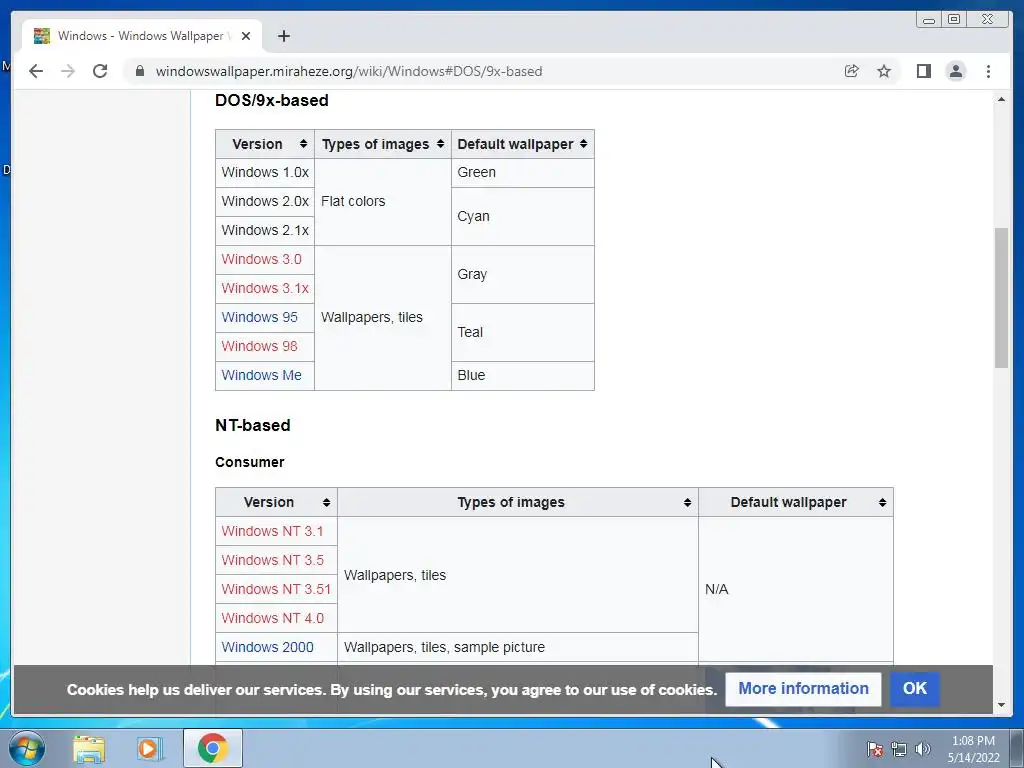Screen dimensions: 1024x768
Task: Open the Chrome profile menu
Action: click(955, 71)
